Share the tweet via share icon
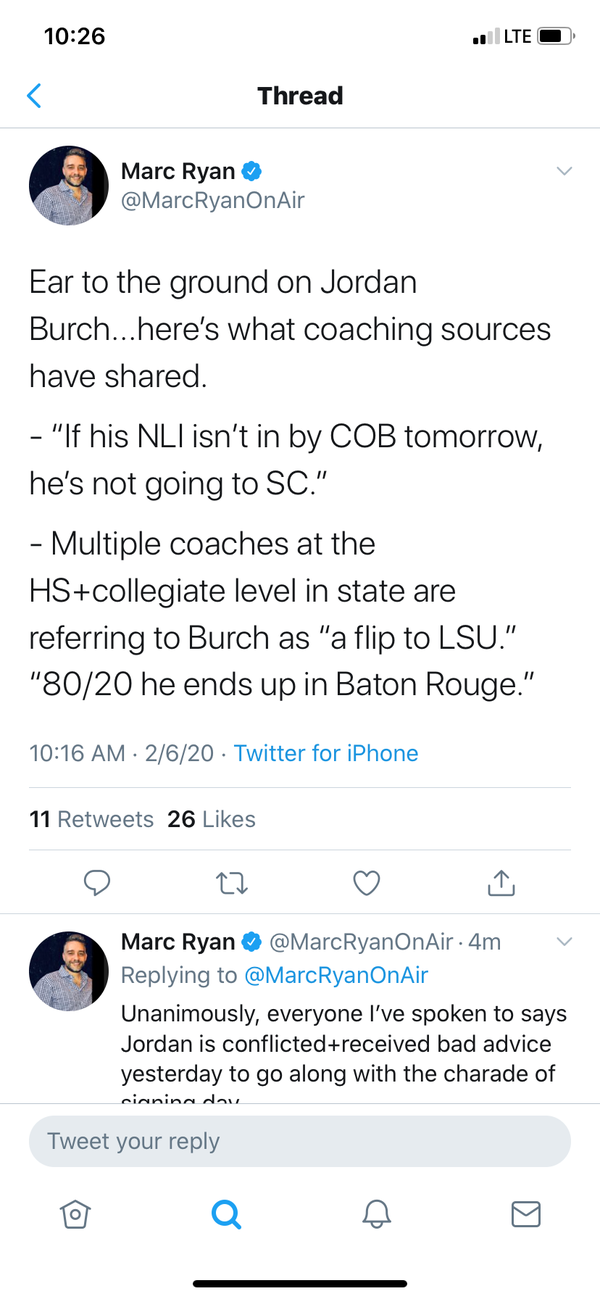This screenshot has height=1299, width=600. tap(500, 882)
